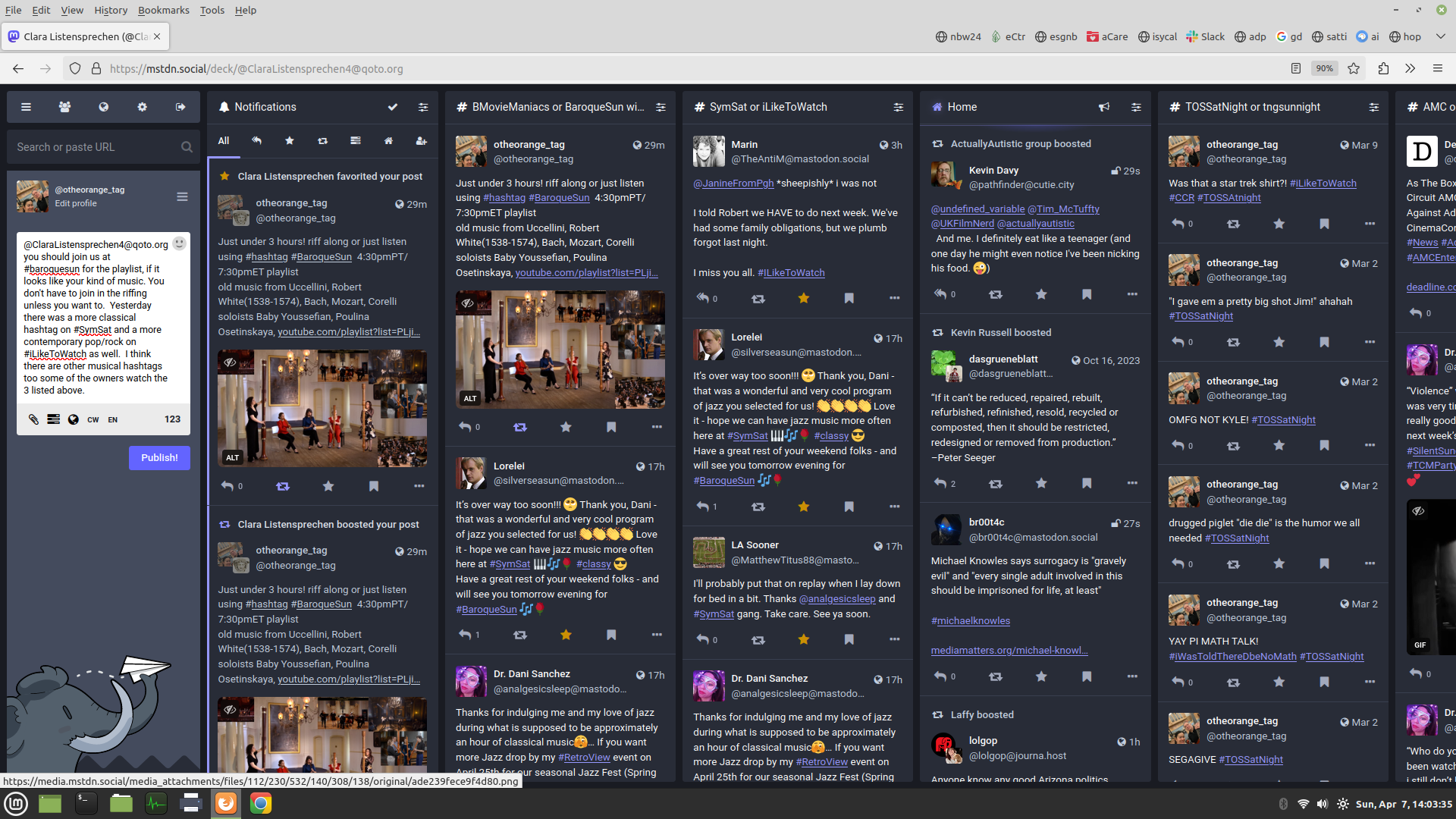Open the emoji picker in compose box
Image resolution: width=1456 pixels, height=819 pixels.
(x=179, y=243)
